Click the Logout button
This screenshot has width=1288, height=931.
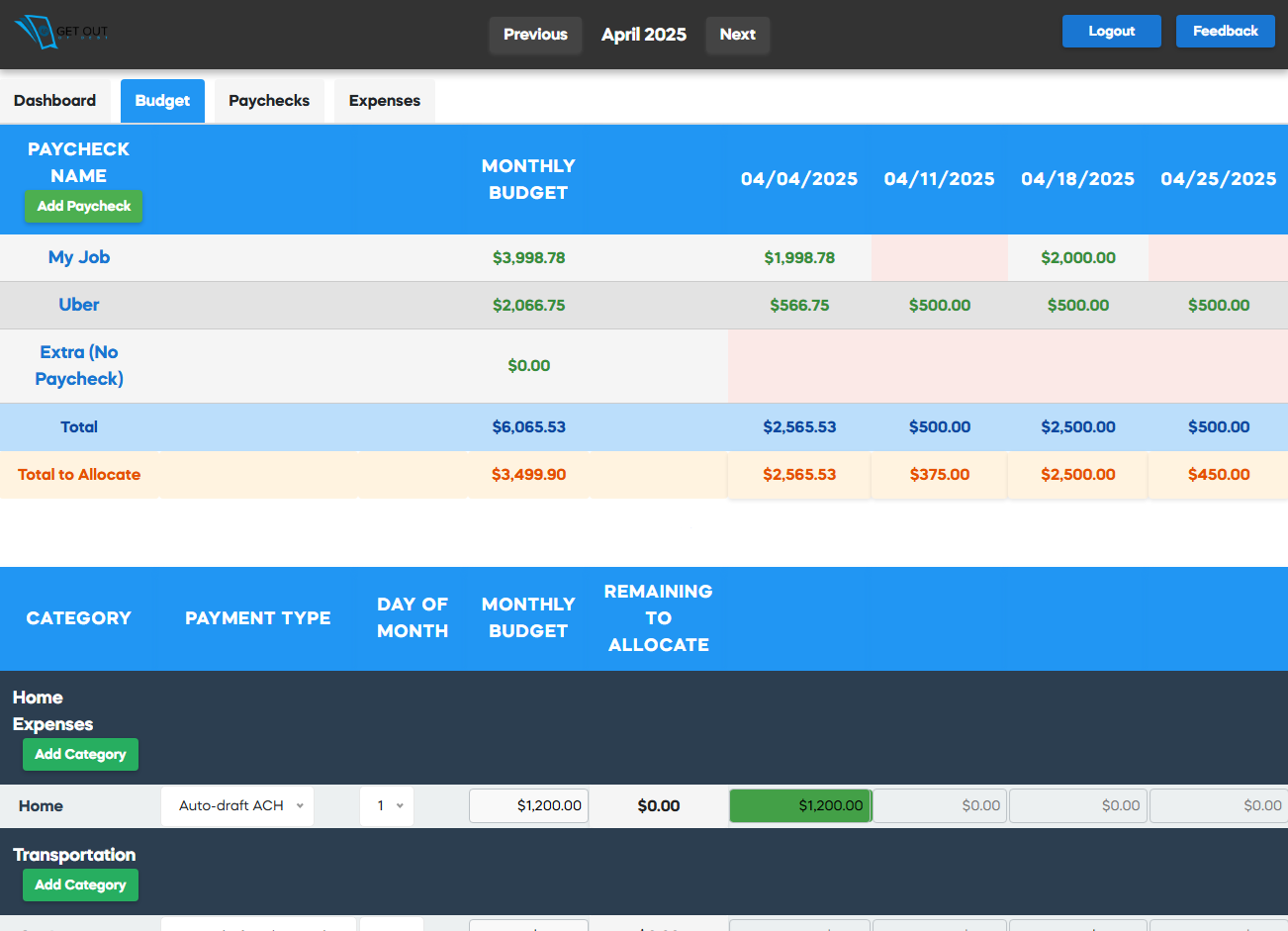click(1111, 32)
